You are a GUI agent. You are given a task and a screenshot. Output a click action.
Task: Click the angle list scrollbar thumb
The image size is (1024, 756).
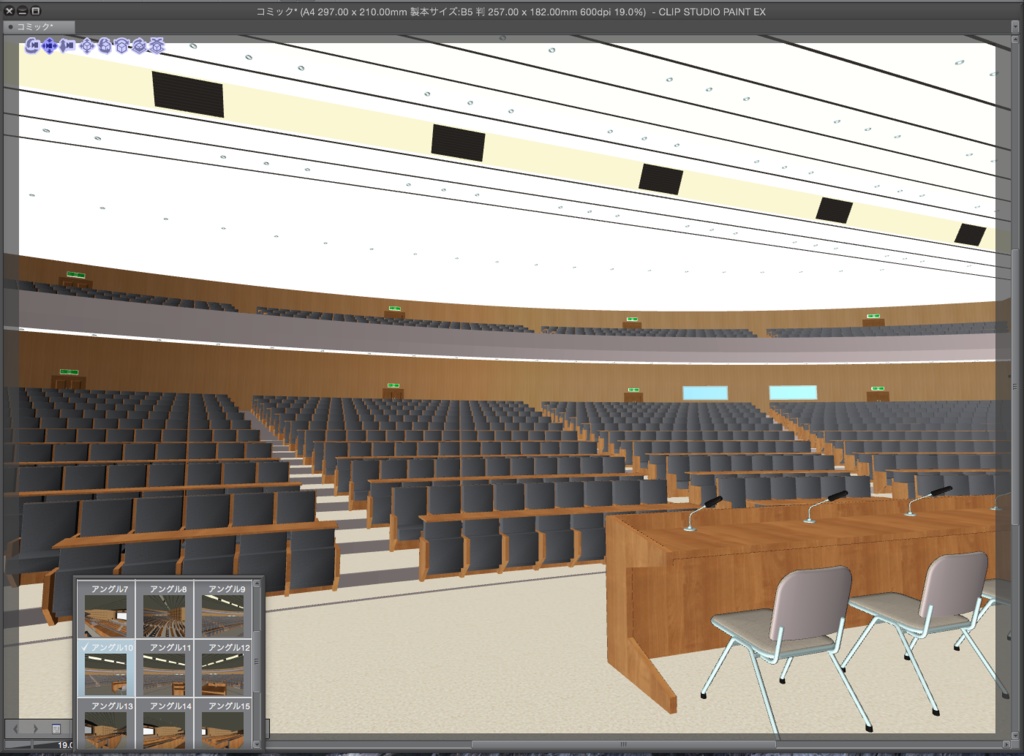(x=256, y=661)
